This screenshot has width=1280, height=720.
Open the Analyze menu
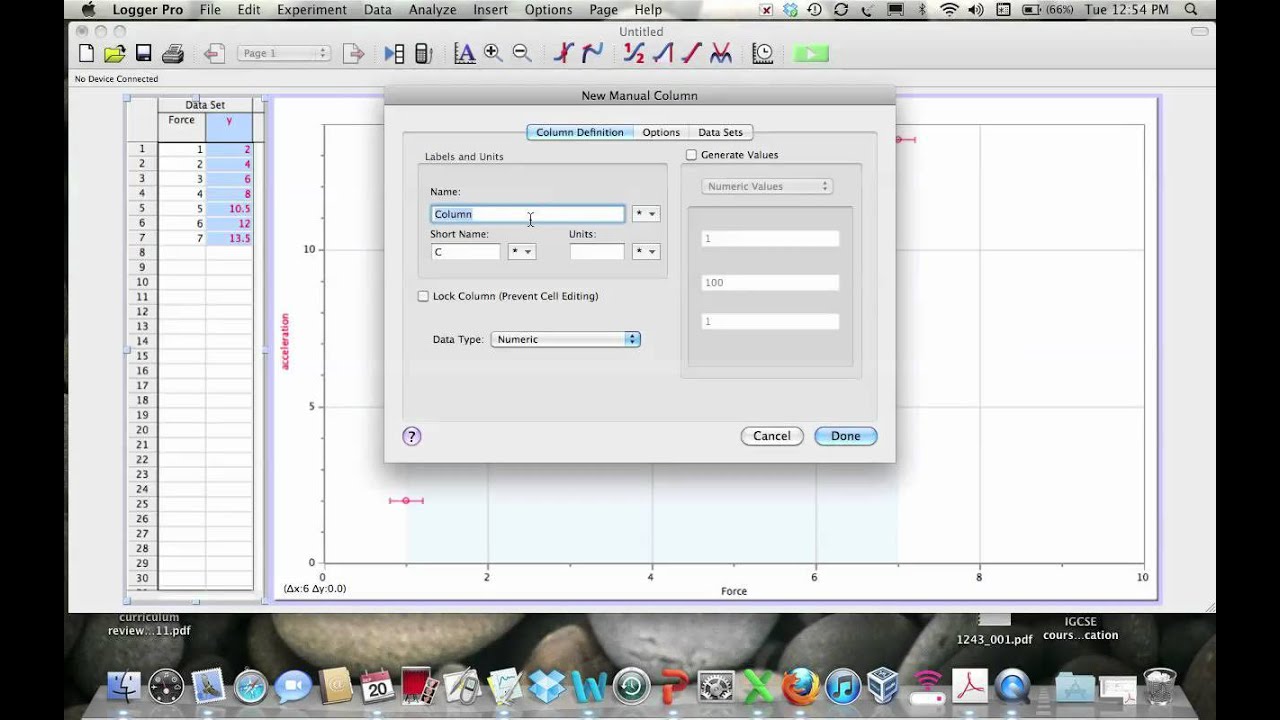[432, 10]
